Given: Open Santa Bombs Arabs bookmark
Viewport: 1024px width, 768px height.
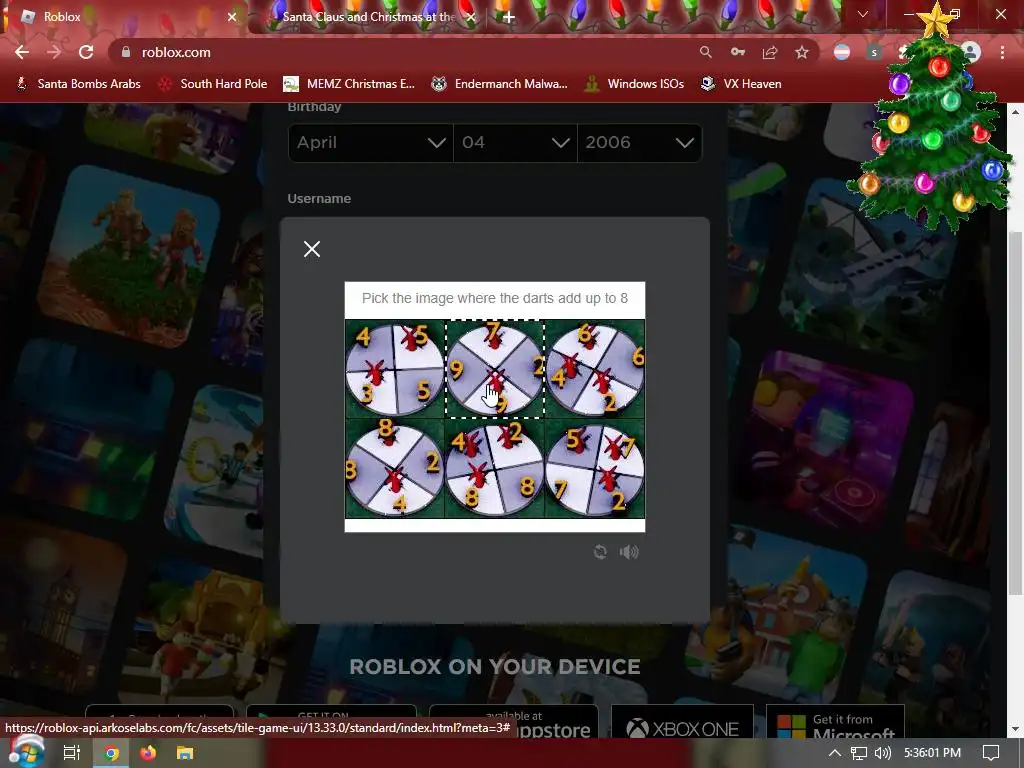Looking at the screenshot, I should click(x=78, y=84).
